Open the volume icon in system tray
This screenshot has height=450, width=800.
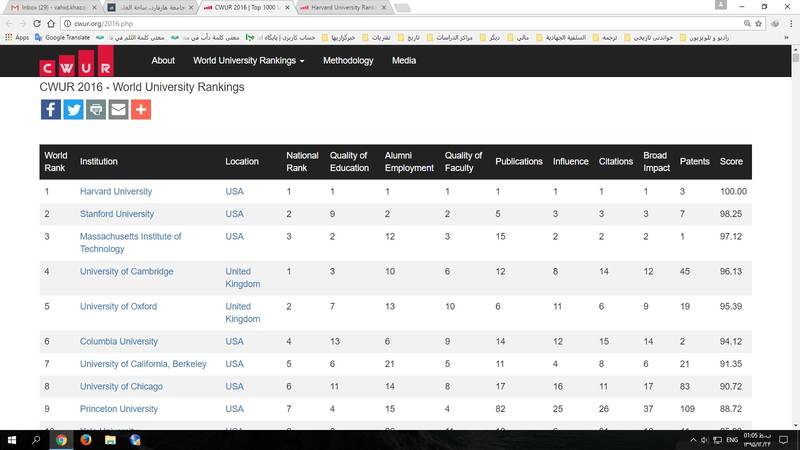point(705,440)
